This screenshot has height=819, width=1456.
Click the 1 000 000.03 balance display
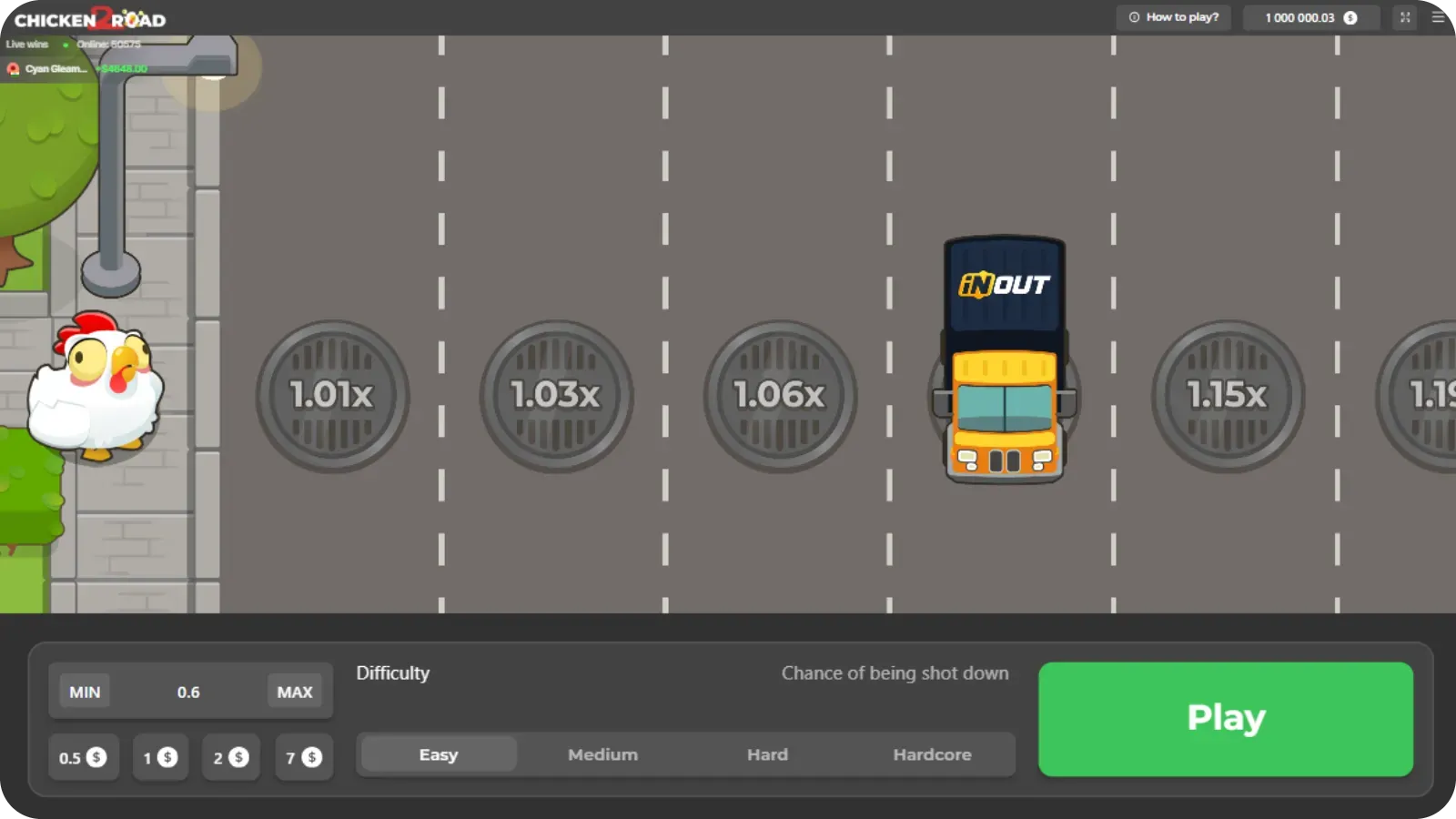(1311, 17)
